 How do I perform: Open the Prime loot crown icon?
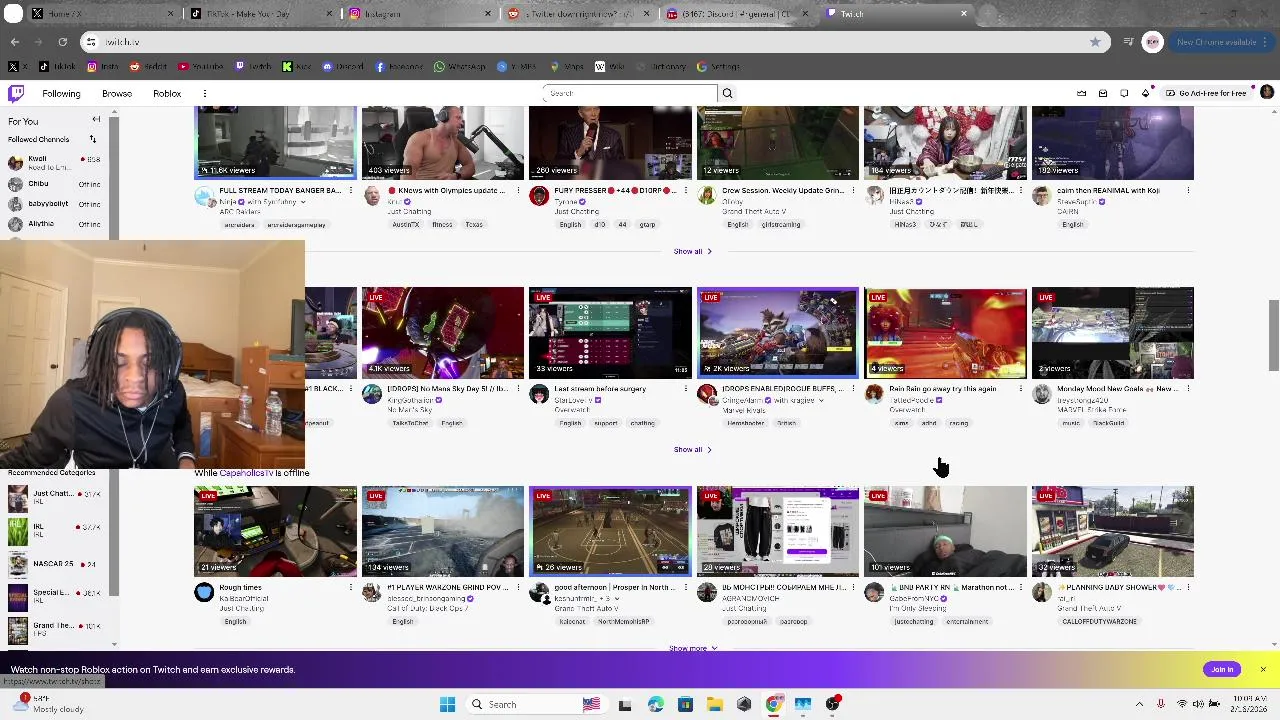click(1081, 93)
